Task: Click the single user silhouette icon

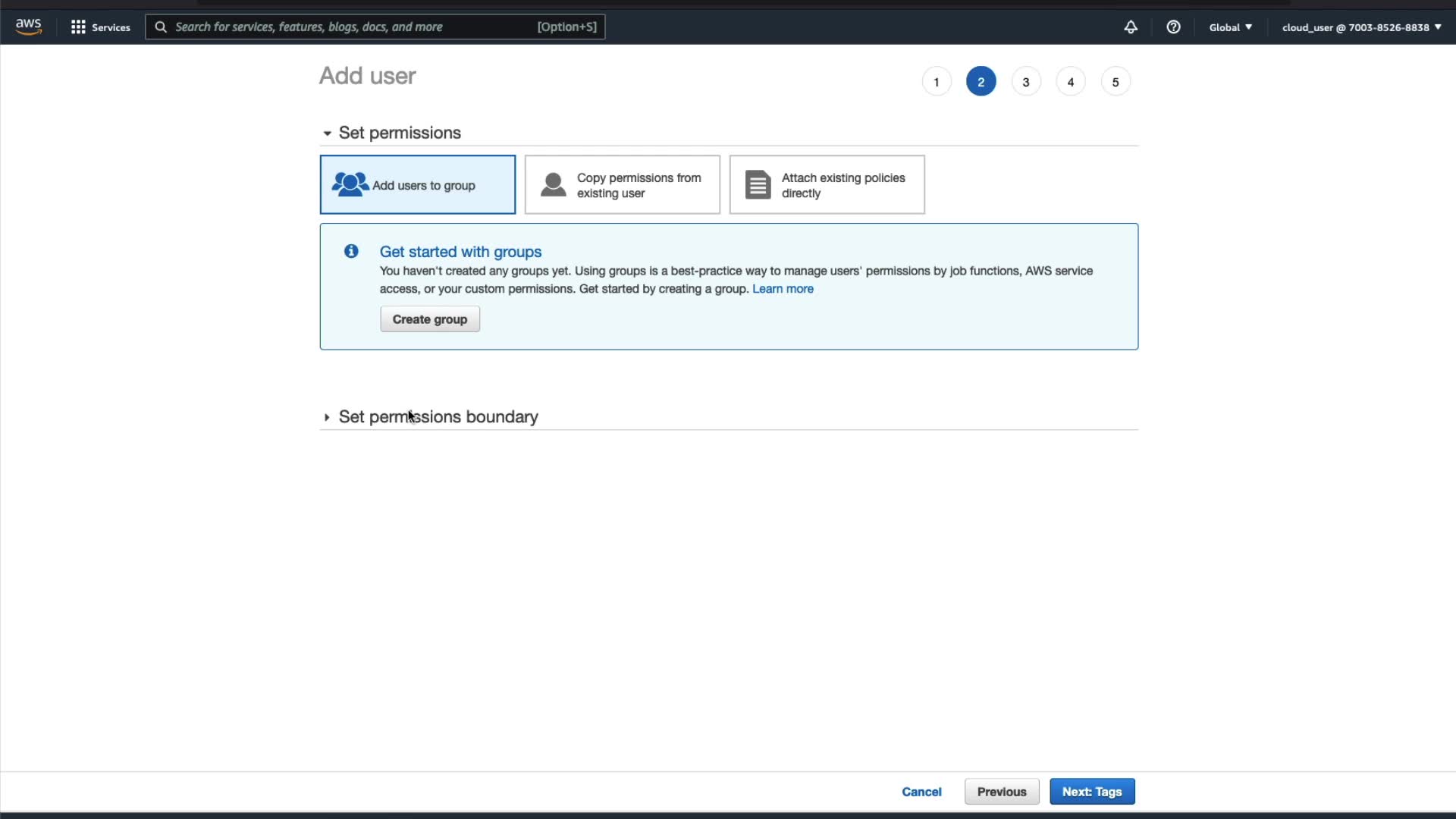Action: click(x=553, y=184)
